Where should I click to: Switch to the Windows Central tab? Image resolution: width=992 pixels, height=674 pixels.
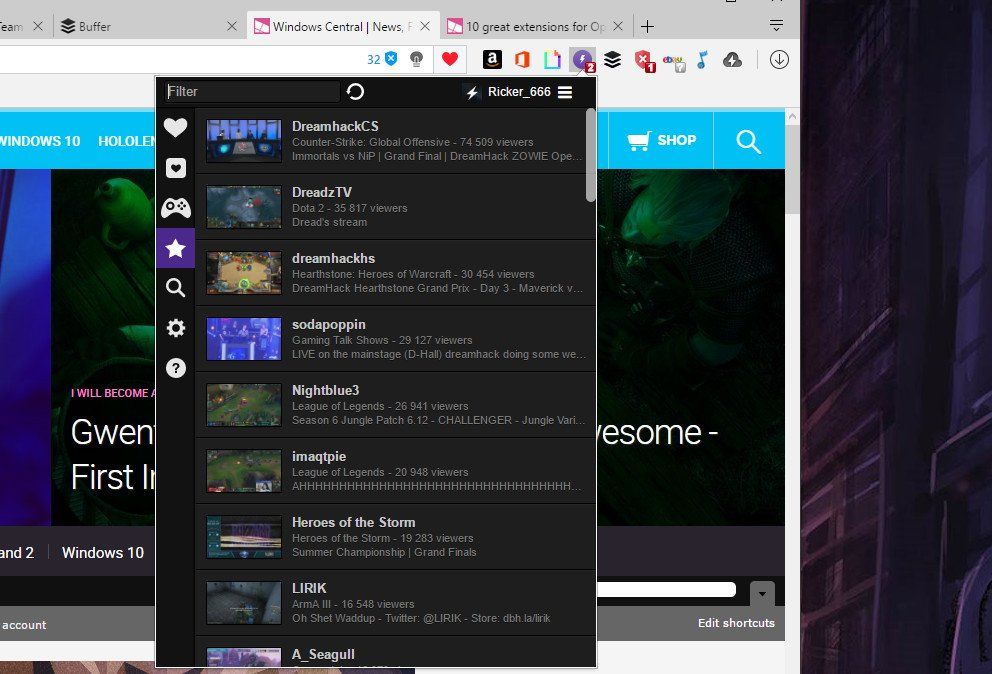340,25
